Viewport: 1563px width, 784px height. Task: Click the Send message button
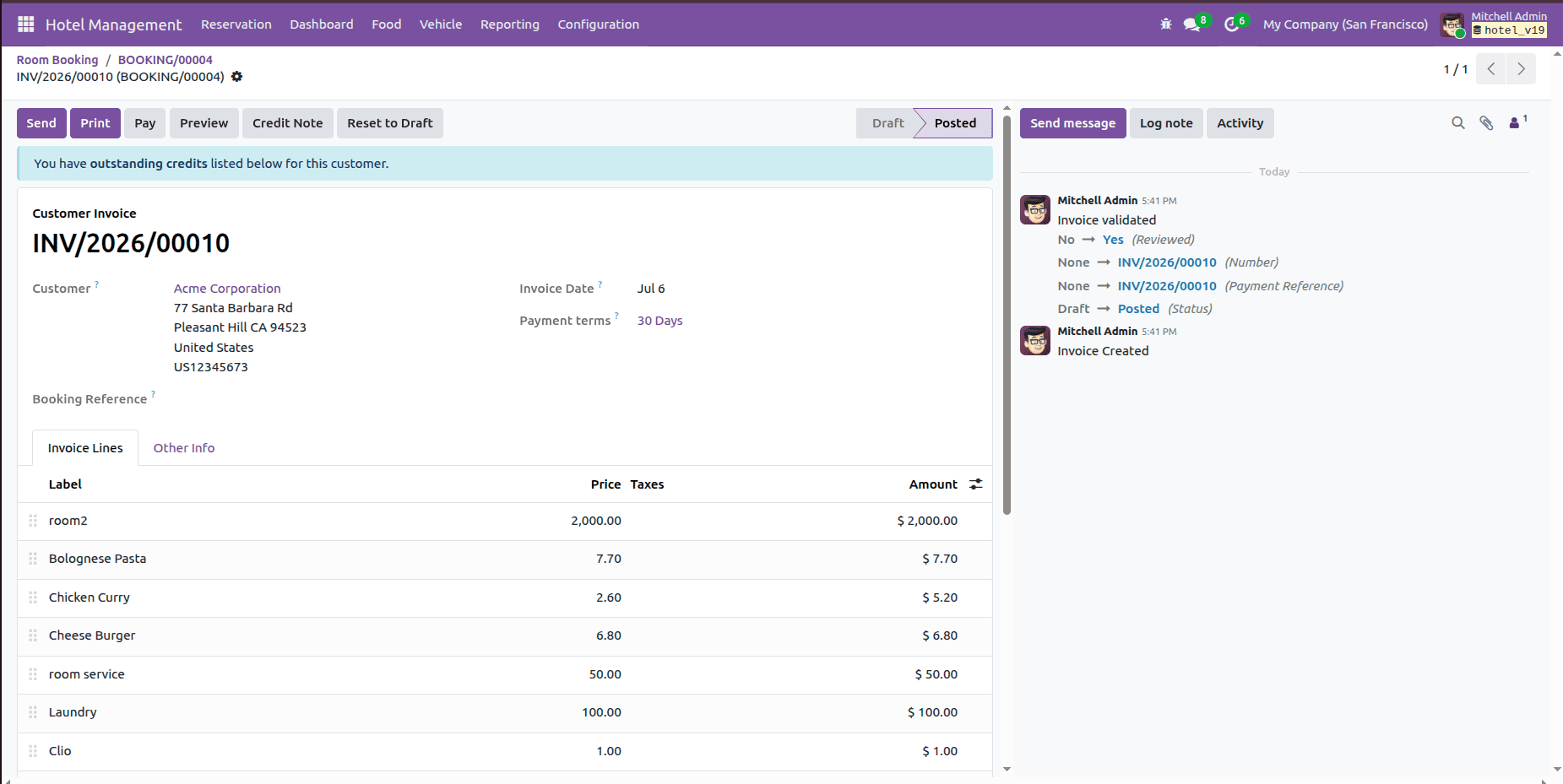click(1073, 123)
